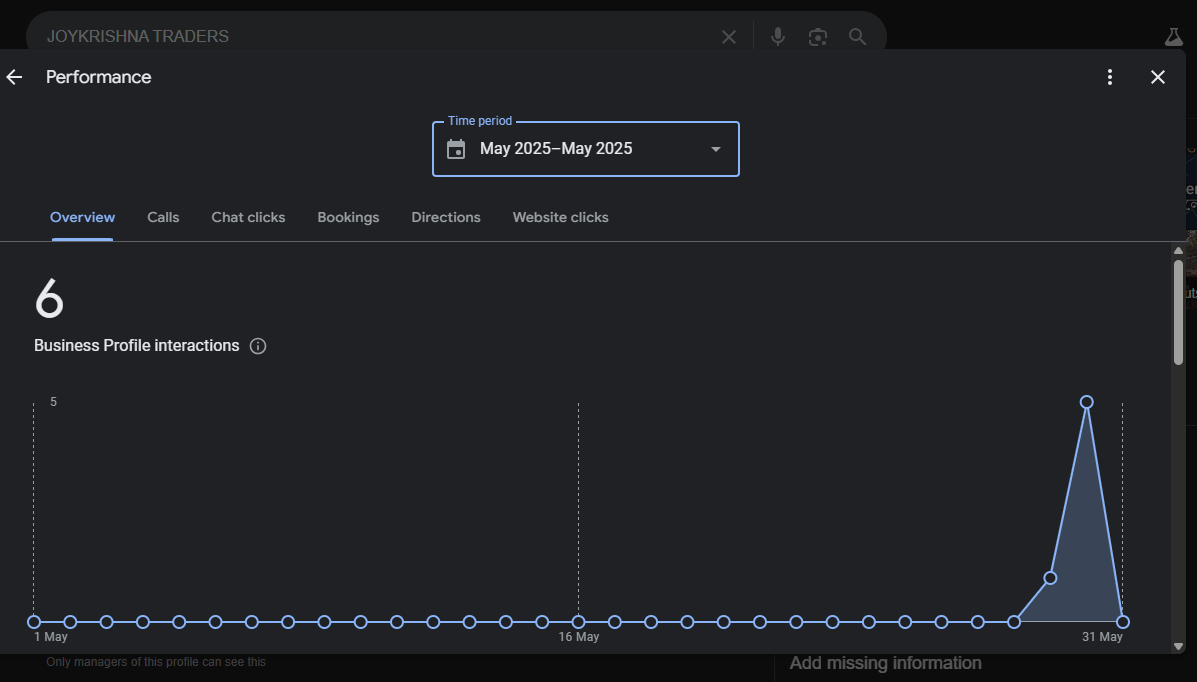The height and width of the screenshot is (682, 1197).
Task: Click the magnifying glass search icon
Action: [857, 37]
